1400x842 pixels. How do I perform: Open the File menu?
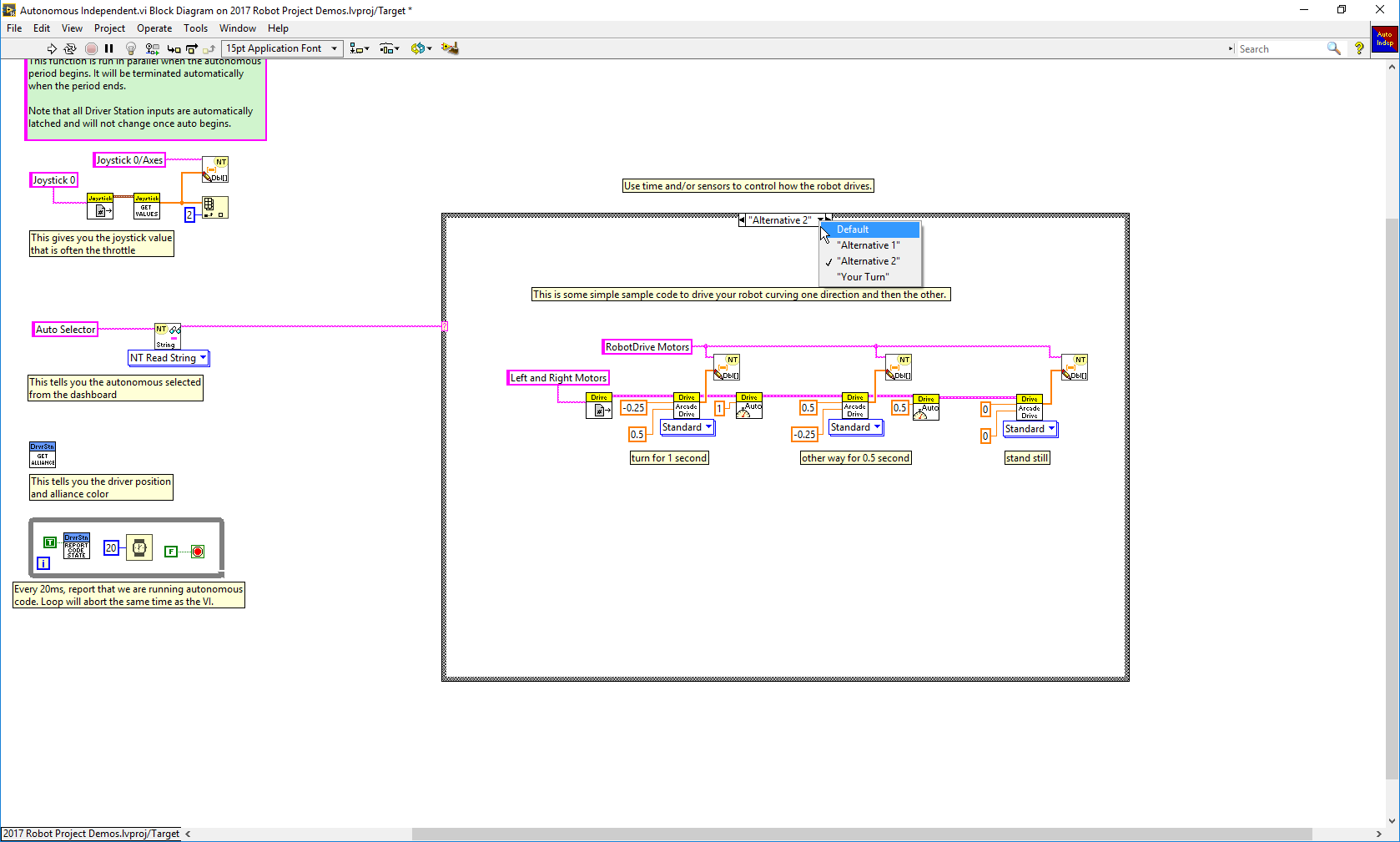pyautogui.click(x=14, y=28)
